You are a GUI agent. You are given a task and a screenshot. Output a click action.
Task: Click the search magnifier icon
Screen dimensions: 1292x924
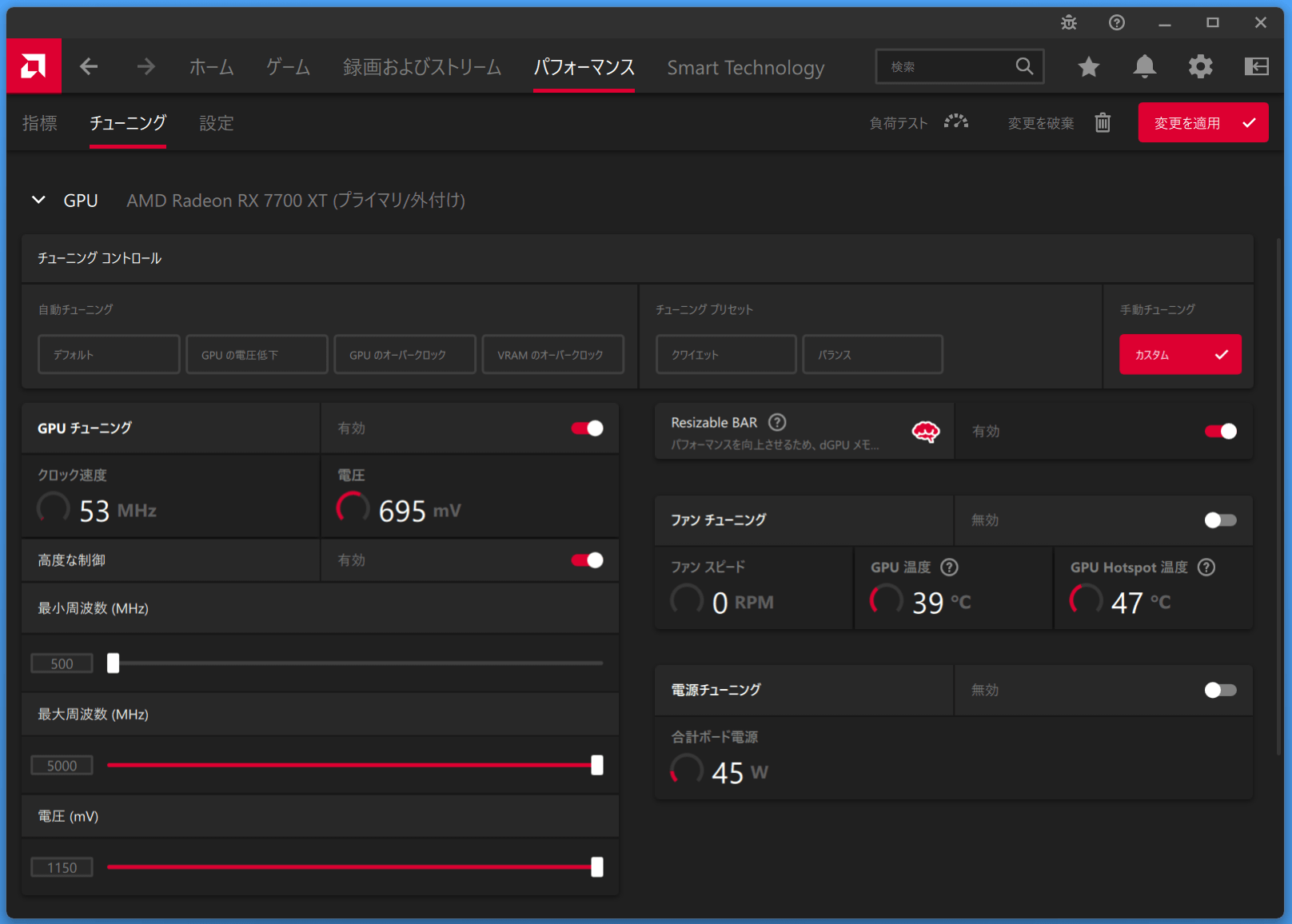(1024, 66)
